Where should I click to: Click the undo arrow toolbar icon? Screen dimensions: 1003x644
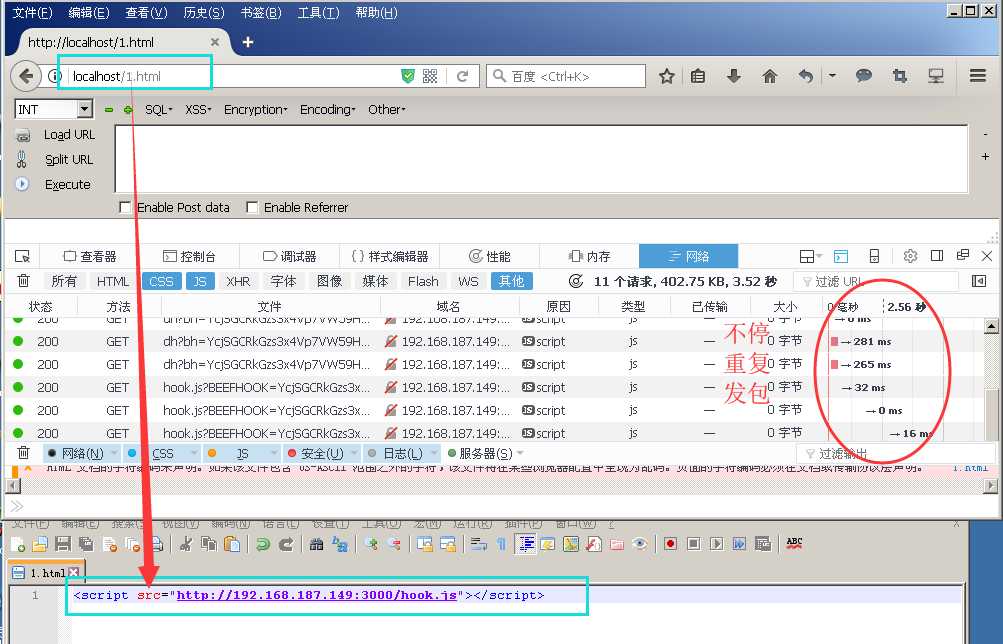[805, 76]
